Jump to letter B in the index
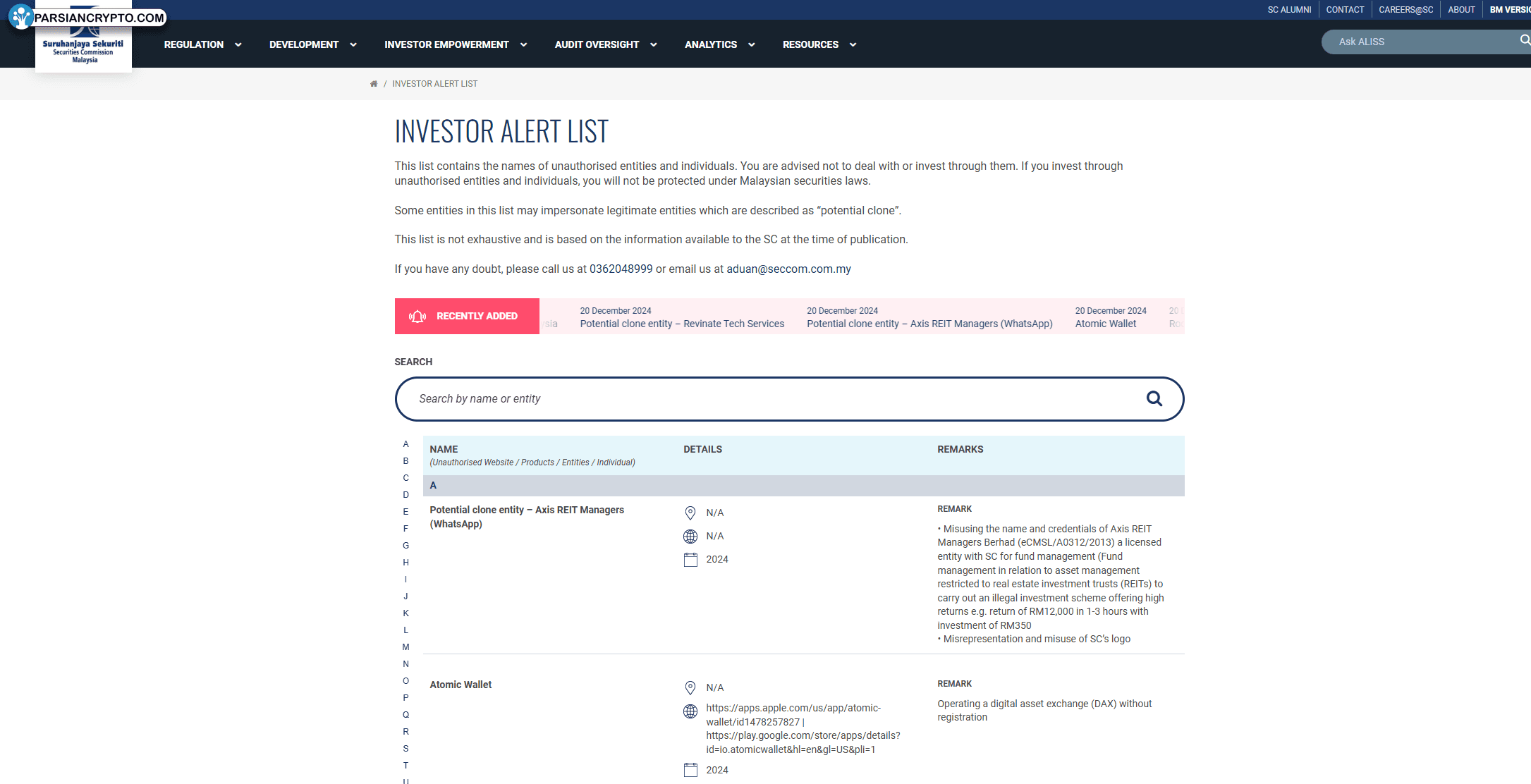Viewport: 1531px width, 784px height. pyautogui.click(x=405, y=461)
